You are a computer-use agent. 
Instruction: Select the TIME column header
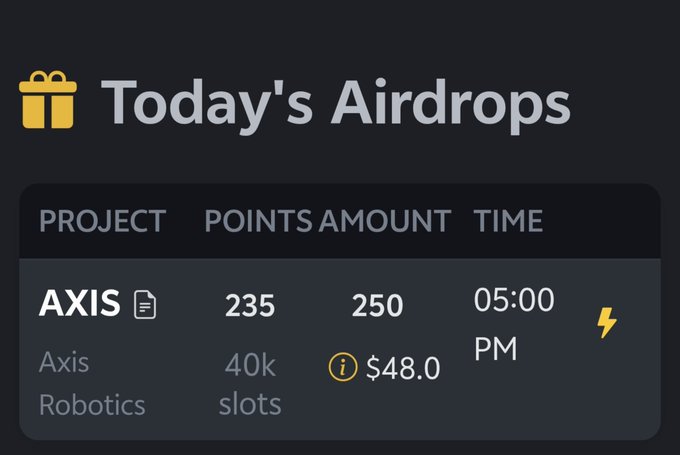[x=508, y=221]
